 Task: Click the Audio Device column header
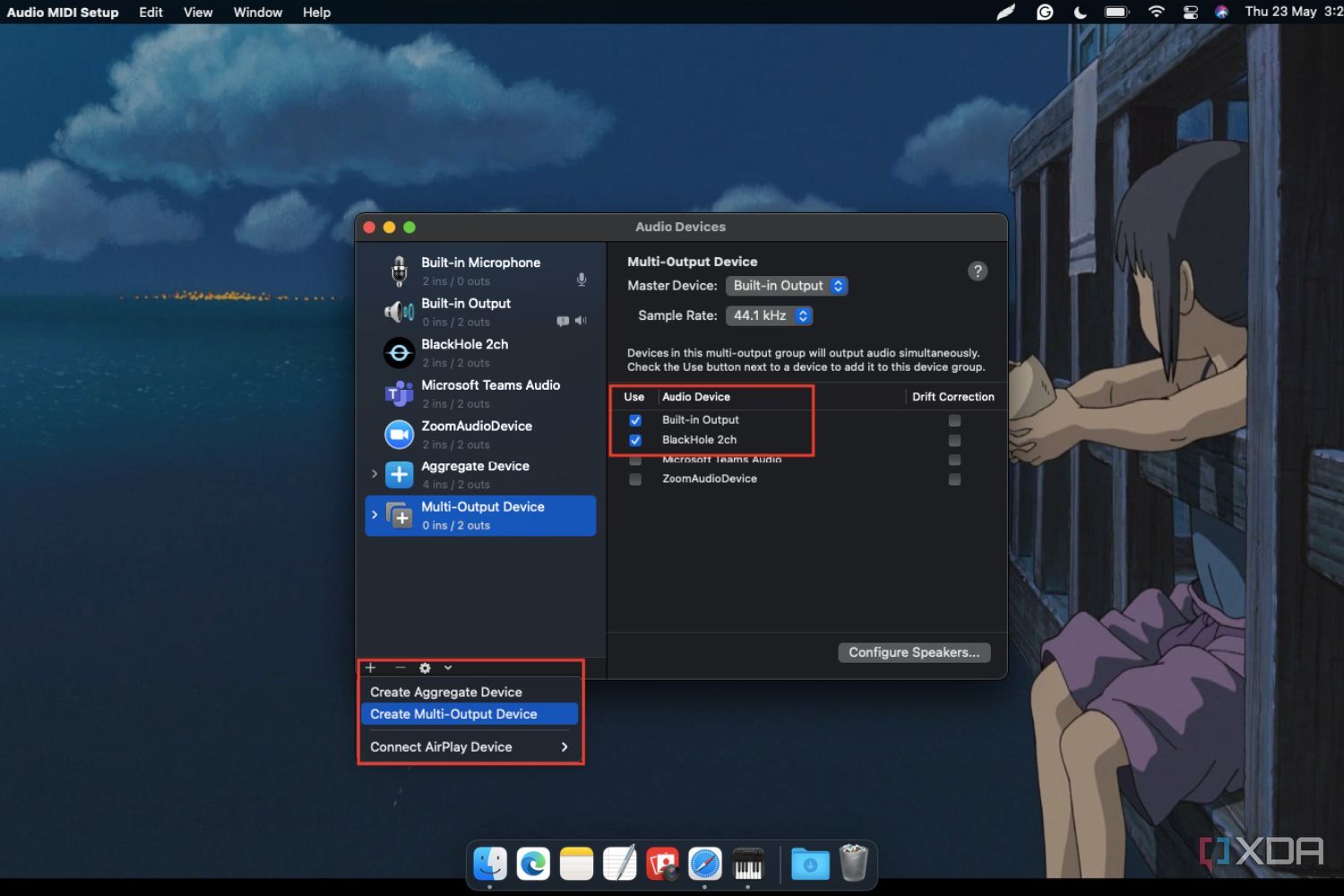(x=696, y=397)
